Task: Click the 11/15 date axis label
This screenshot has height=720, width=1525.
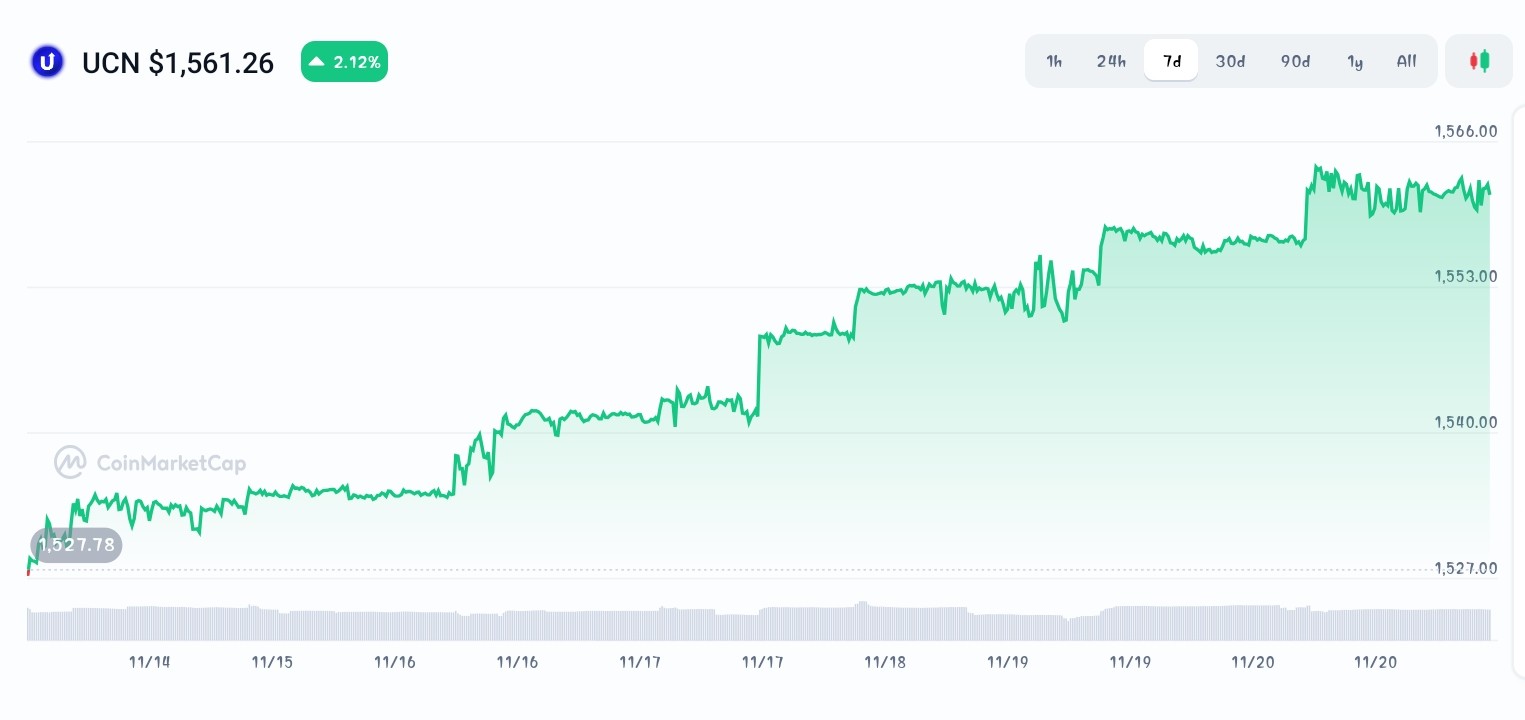Action: click(x=272, y=662)
